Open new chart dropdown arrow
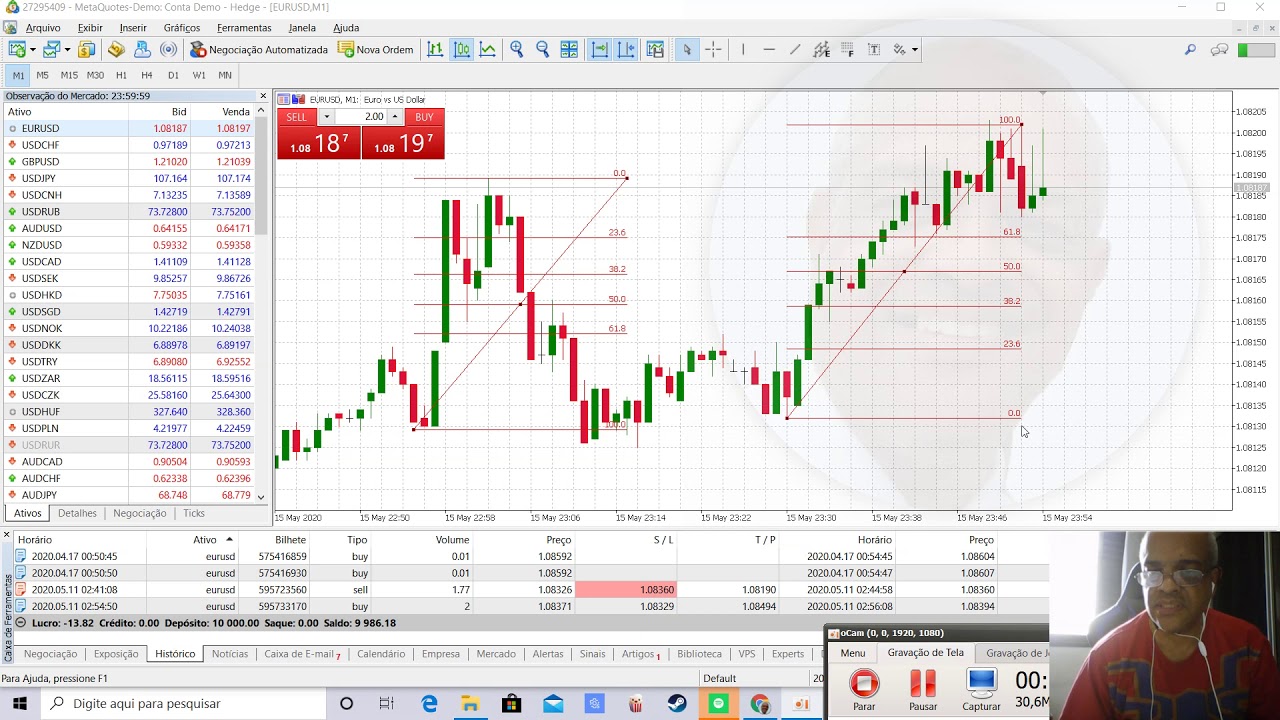This screenshot has height=720, width=1280. point(33,49)
